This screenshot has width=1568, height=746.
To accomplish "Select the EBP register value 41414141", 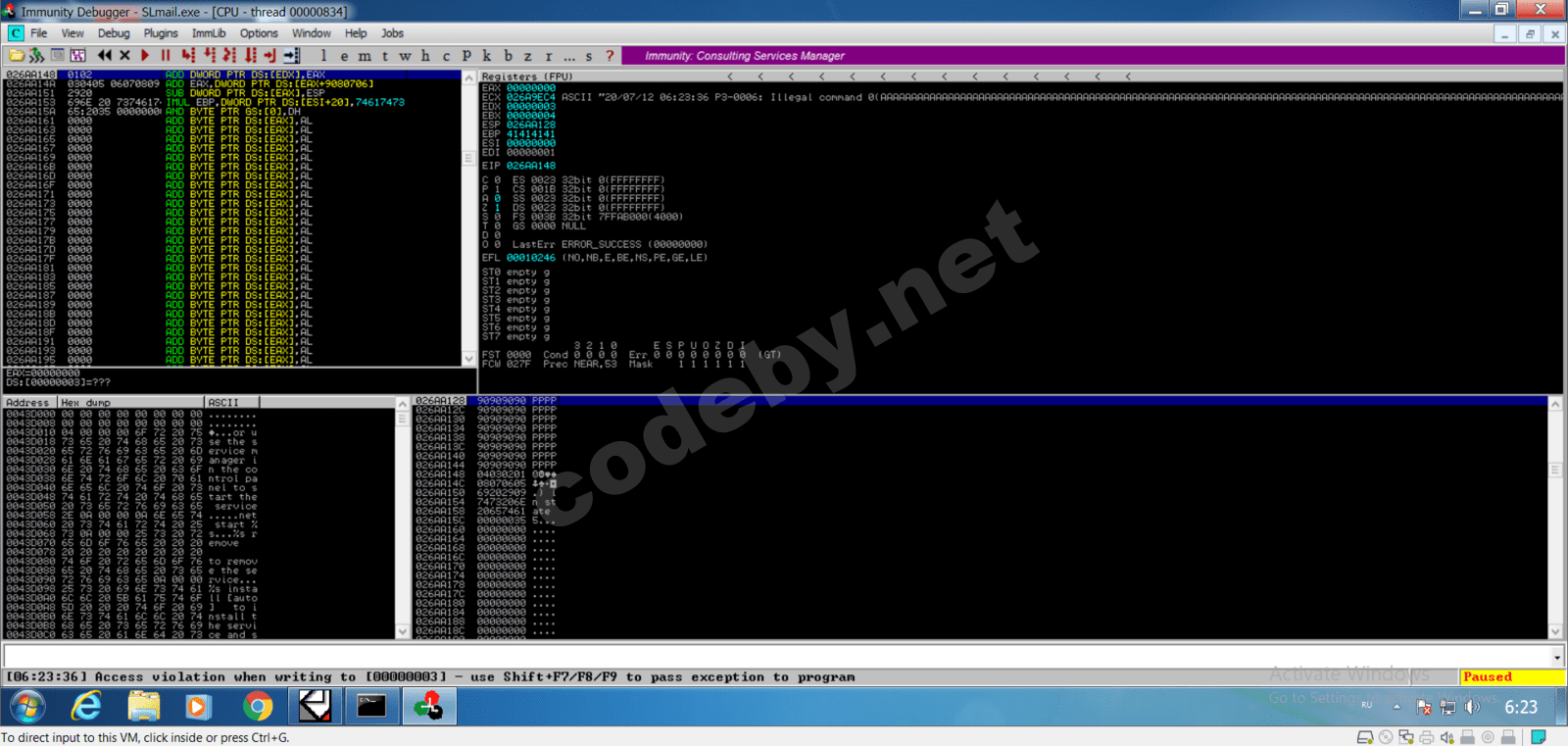I will (x=530, y=134).
